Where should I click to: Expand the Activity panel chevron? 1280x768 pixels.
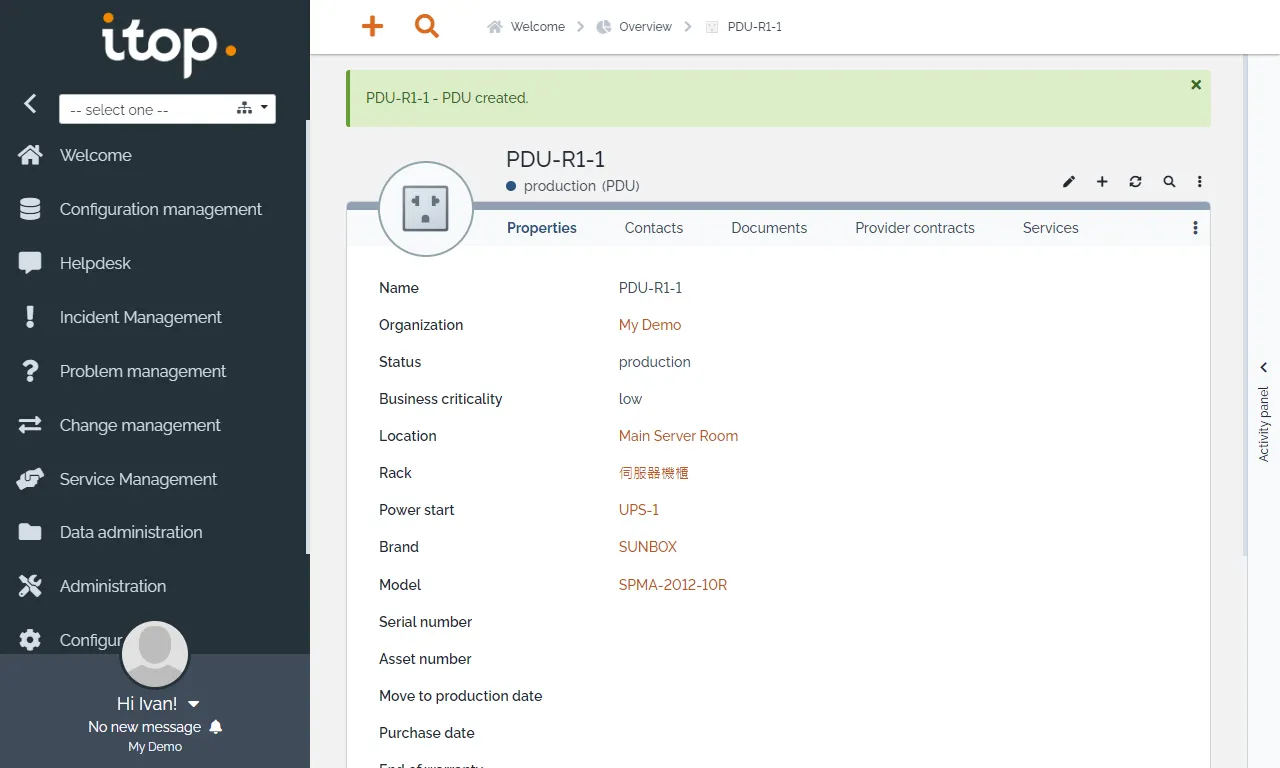click(x=1264, y=368)
